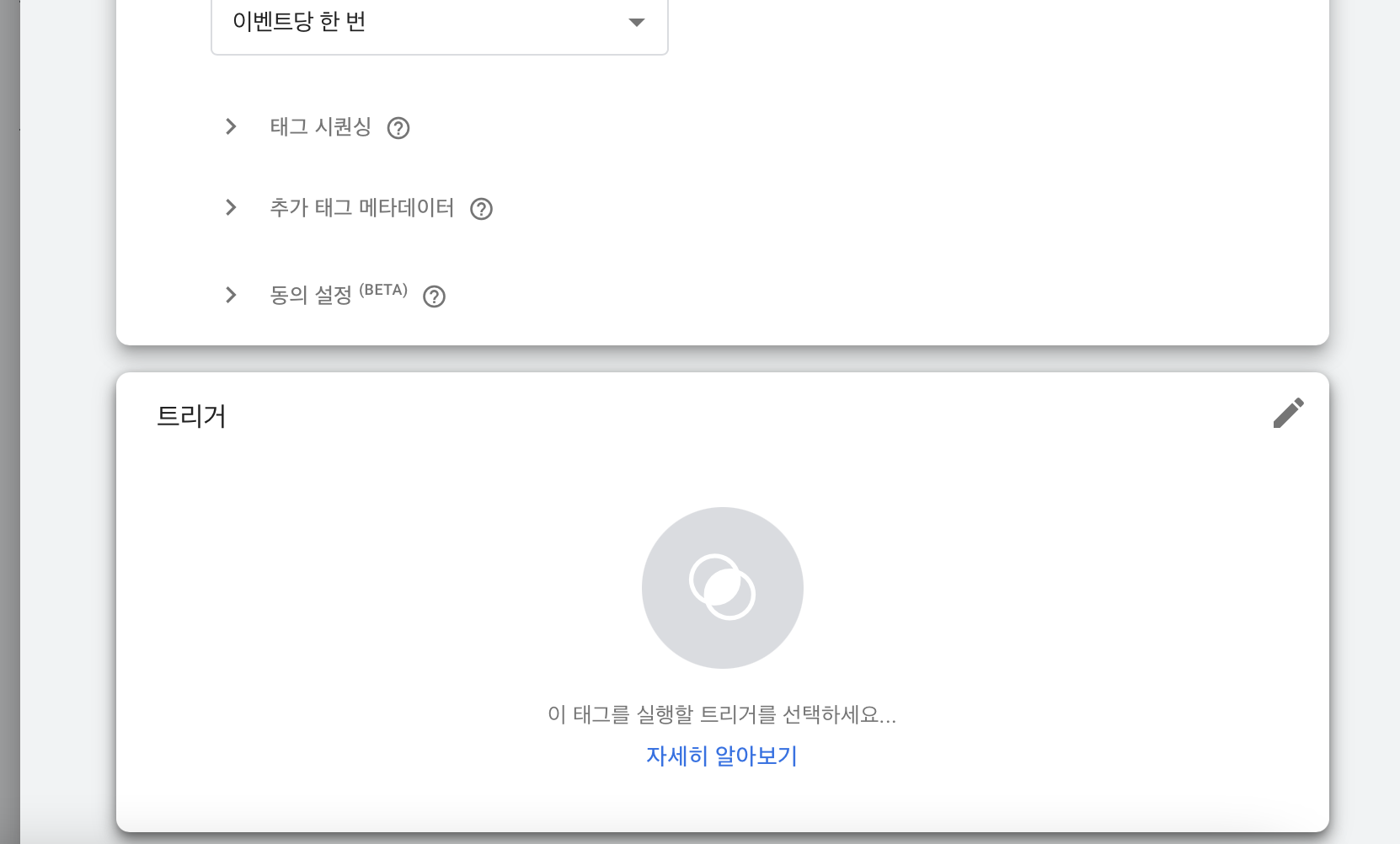Expand the 추가 태그 메타데이터 section
Viewport: 1400px width, 844px height.
[231, 207]
